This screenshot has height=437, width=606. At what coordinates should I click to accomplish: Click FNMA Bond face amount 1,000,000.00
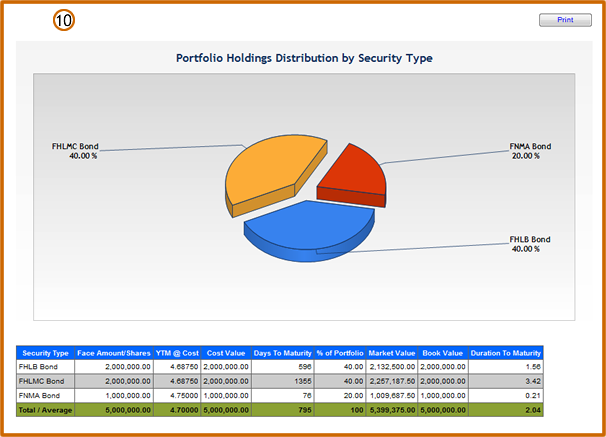114,395
